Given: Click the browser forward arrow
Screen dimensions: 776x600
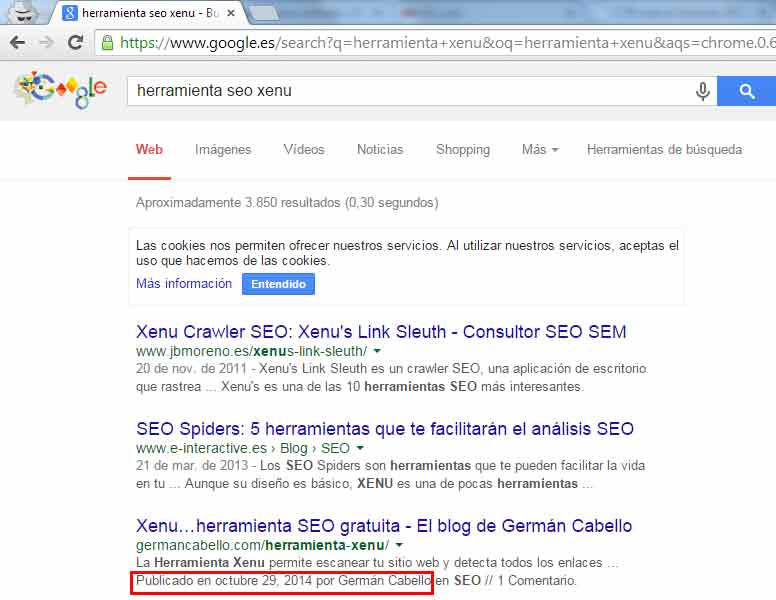Looking at the screenshot, I should point(46,43).
